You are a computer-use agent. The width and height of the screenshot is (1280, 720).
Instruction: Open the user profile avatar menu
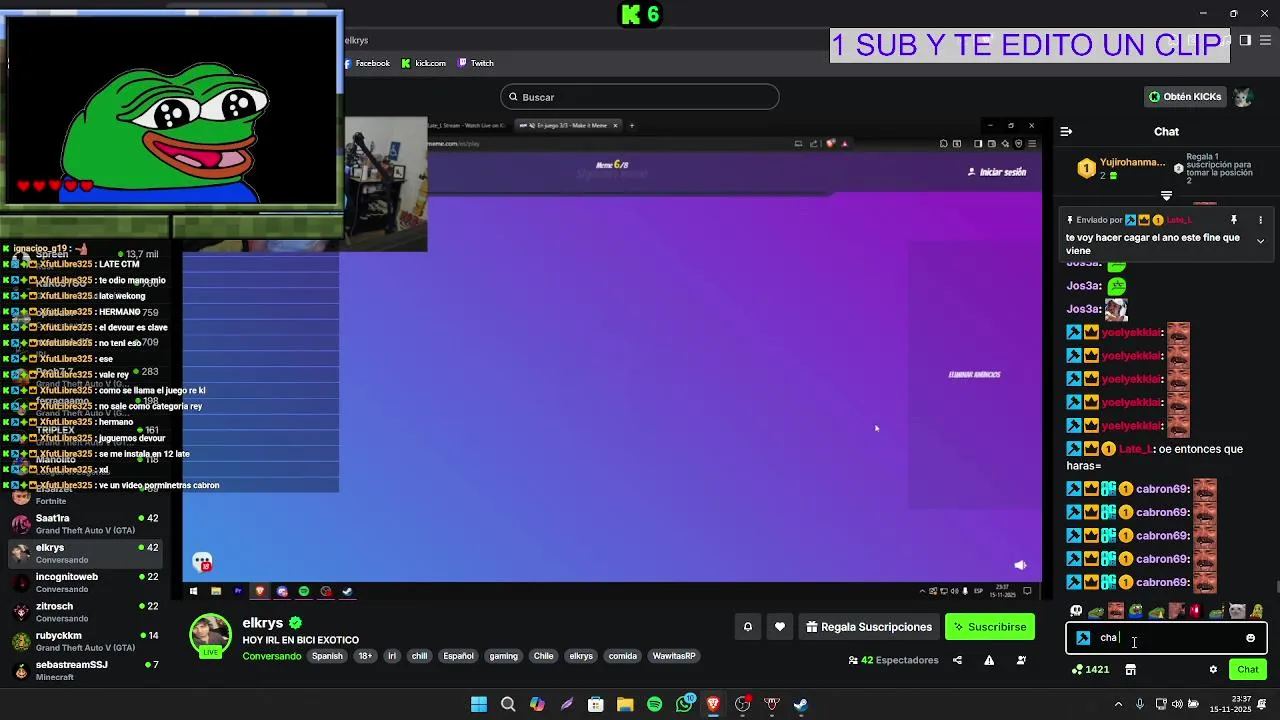pyautogui.click(x=1243, y=97)
